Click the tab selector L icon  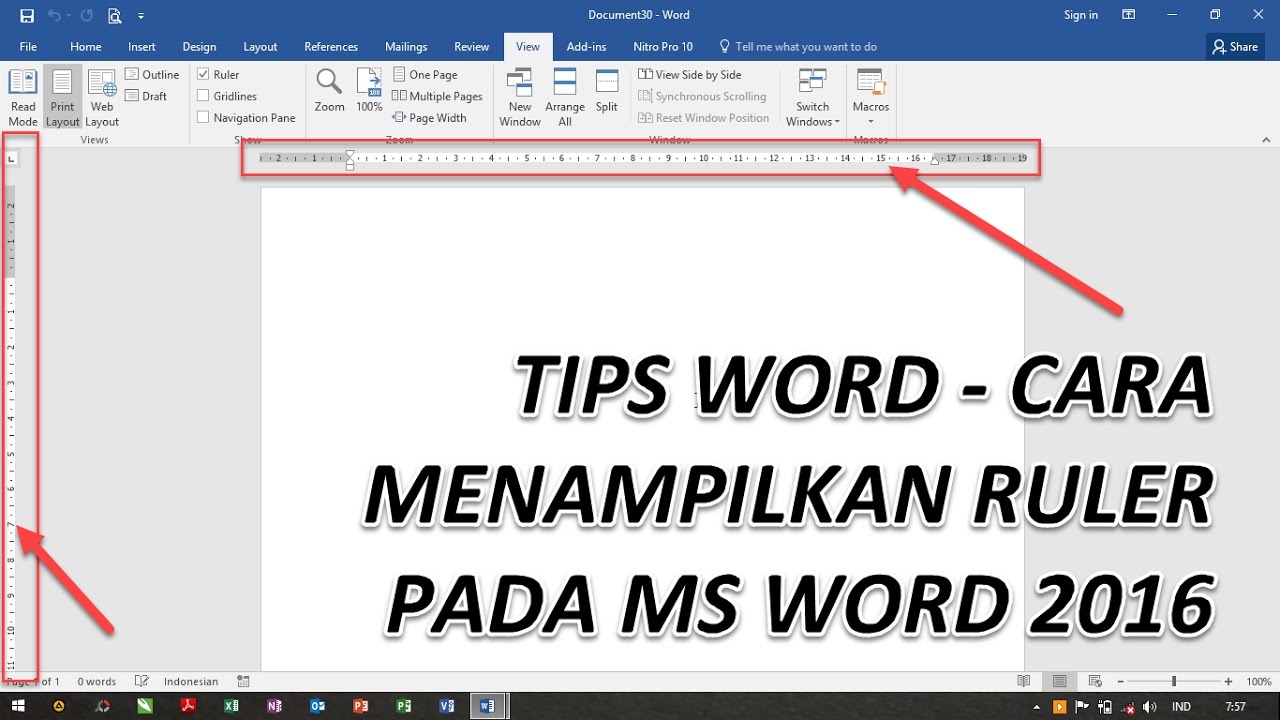click(12, 158)
